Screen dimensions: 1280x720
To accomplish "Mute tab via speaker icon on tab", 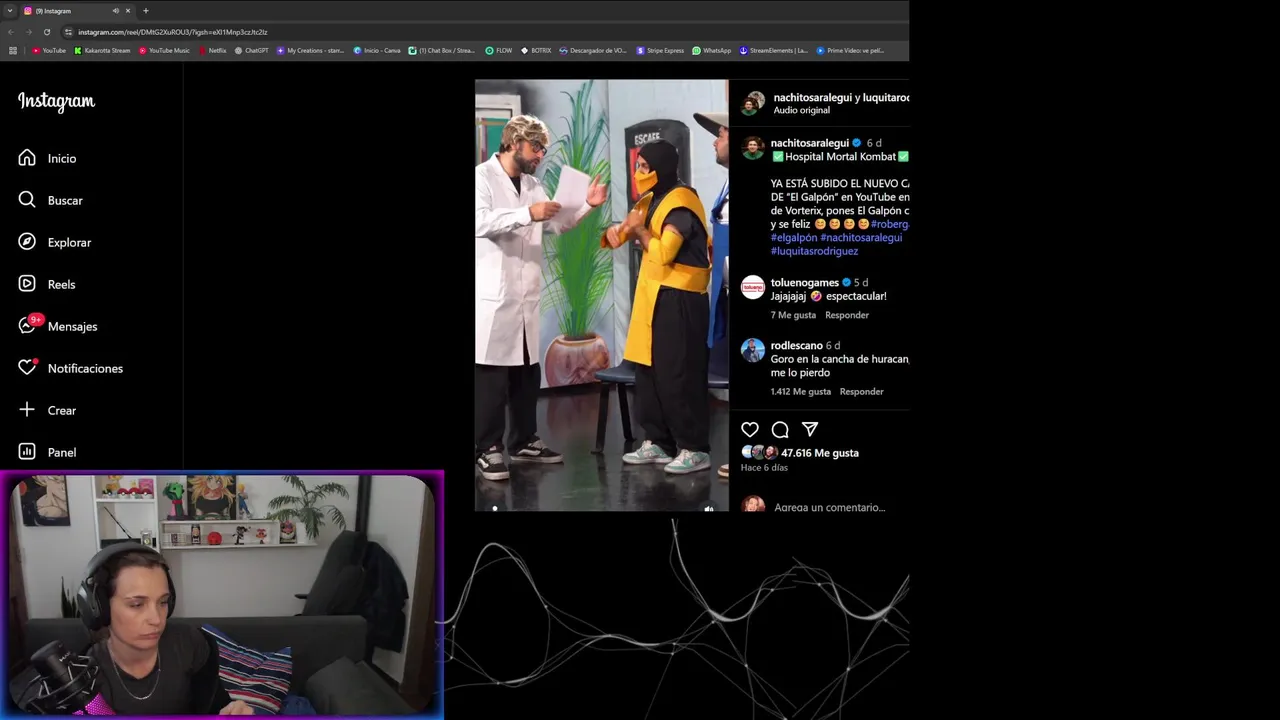I will point(115,11).
